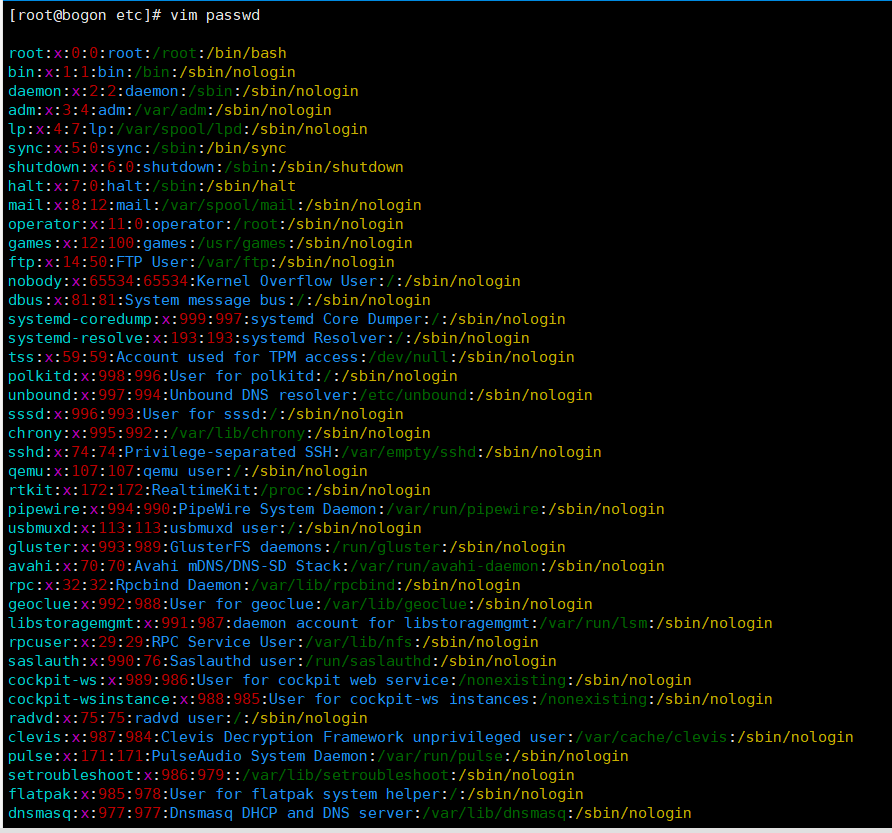Select the bin:x:1:1 entry line
This screenshot has width=892, height=833.
pyautogui.click(x=152, y=72)
